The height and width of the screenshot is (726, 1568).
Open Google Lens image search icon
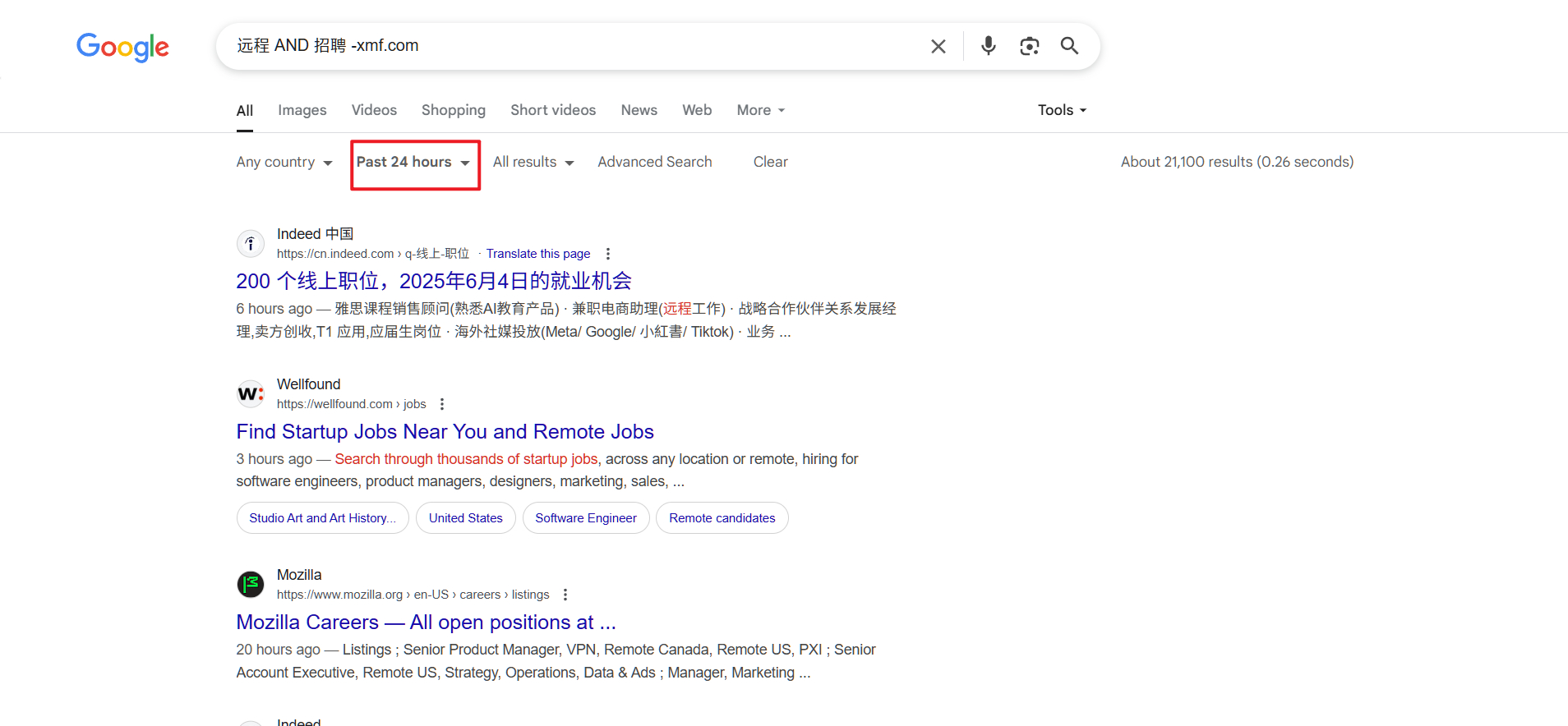(x=1029, y=46)
